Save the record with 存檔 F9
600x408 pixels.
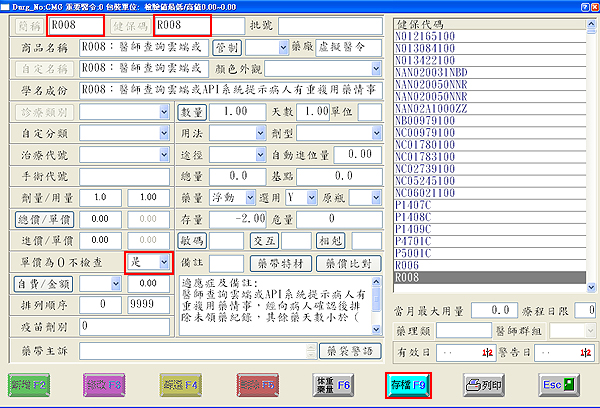pyautogui.click(x=408, y=383)
